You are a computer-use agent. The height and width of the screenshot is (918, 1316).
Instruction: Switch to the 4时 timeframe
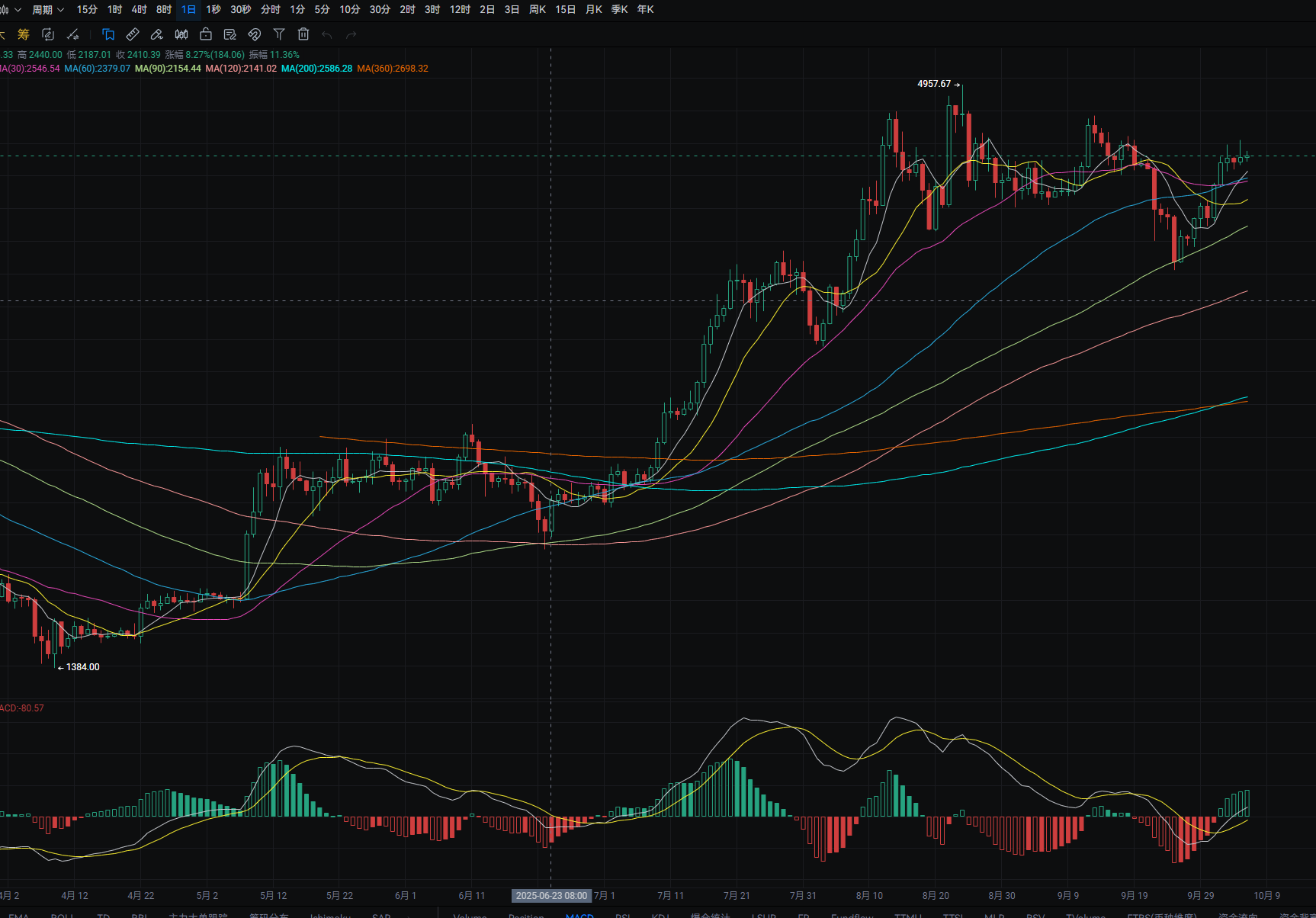139,10
